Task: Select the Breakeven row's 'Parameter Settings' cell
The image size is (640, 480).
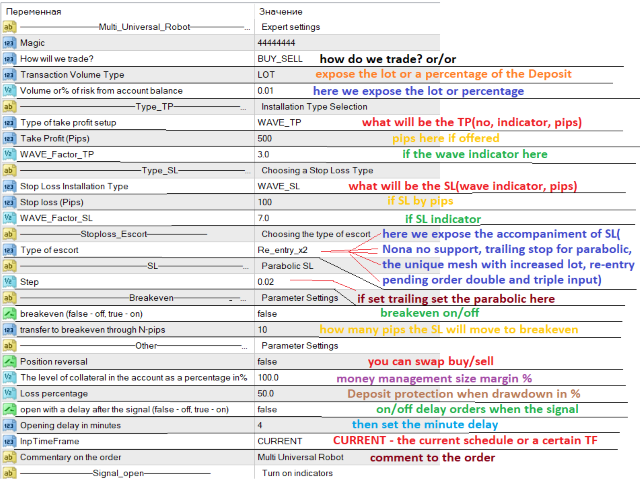Action: point(300,298)
